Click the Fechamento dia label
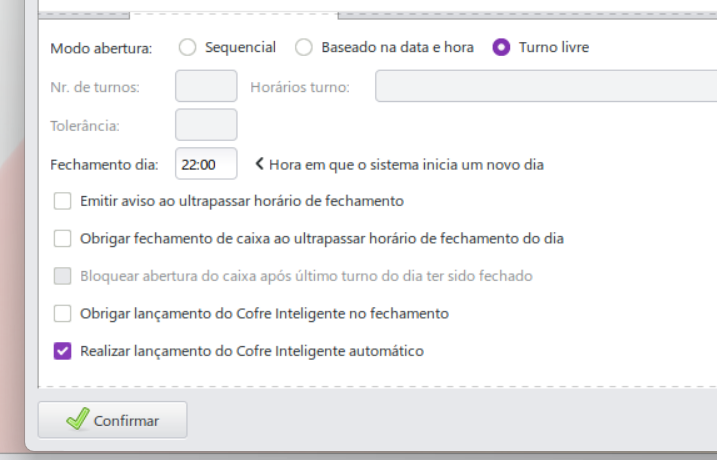This screenshot has height=460, width=717. click(x=104, y=164)
